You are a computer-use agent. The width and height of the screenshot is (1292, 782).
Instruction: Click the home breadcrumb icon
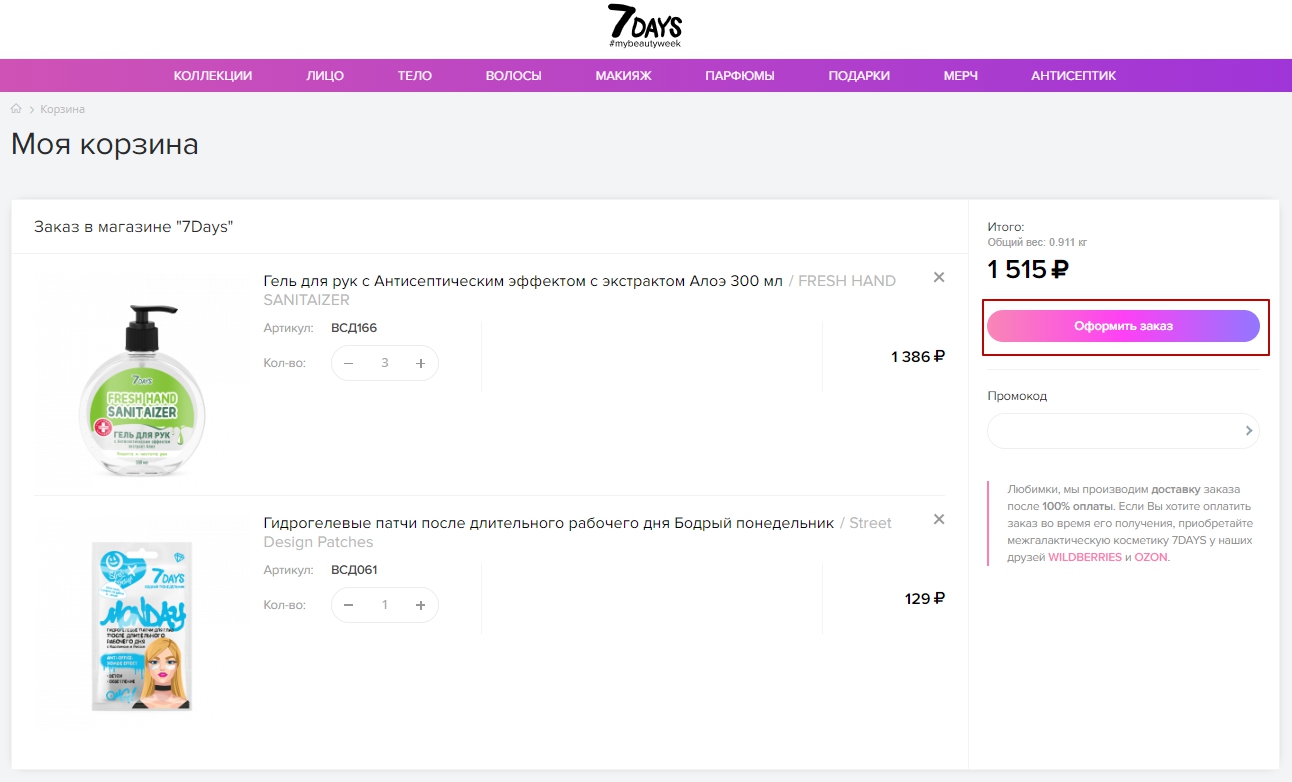16,109
